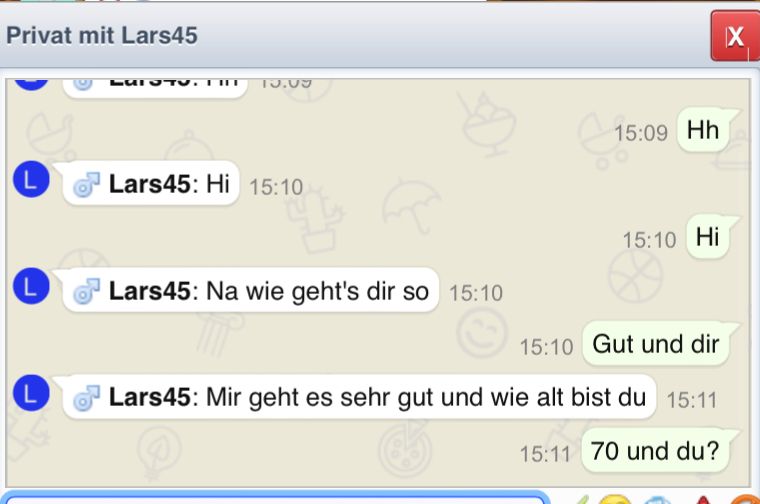Select the sent "Hh" message bubble
The height and width of the screenshot is (504, 760).
pos(703,130)
